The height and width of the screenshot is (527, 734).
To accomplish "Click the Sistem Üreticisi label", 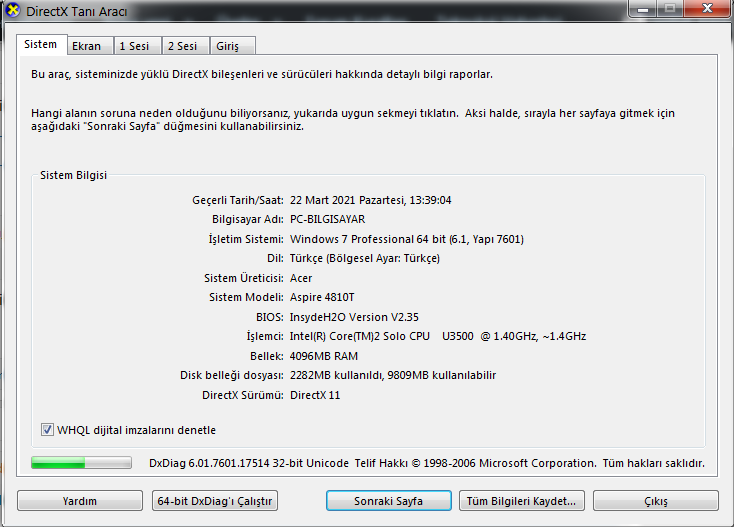I will pyautogui.click(x=243, y=278).
